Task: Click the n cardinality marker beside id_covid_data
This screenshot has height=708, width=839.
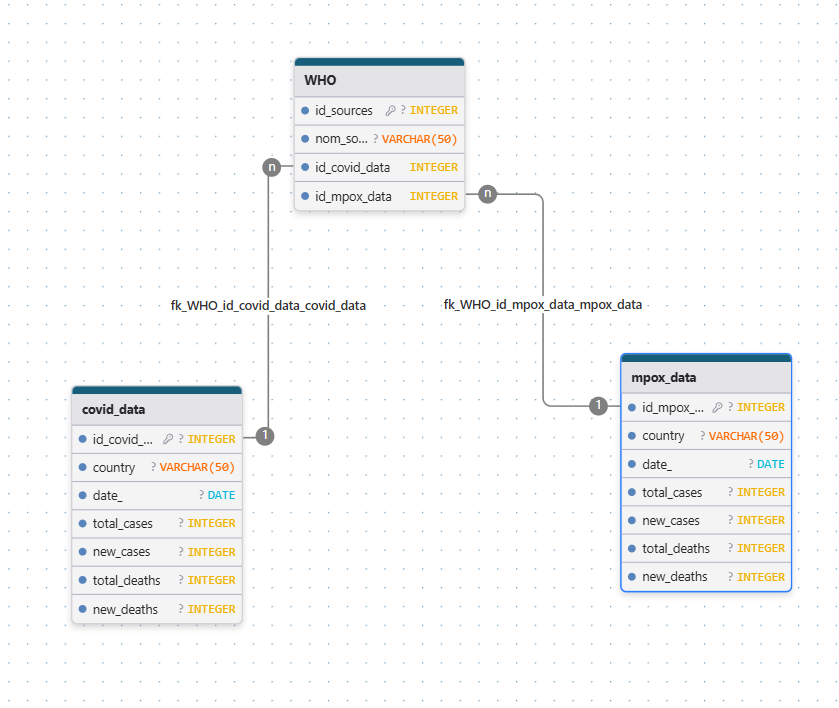Action: (272, 168)
